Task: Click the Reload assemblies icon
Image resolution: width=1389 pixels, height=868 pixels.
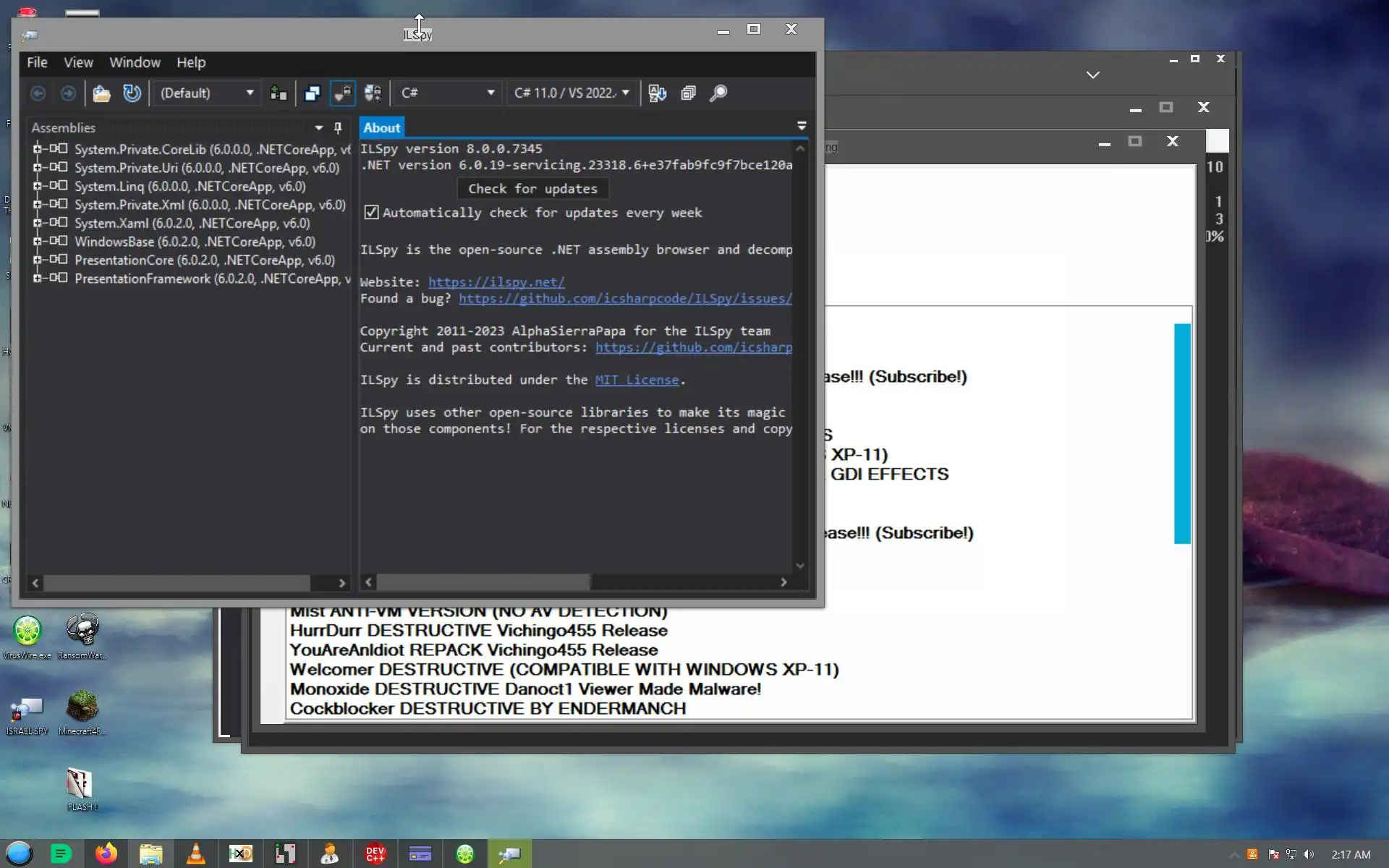Action: (132, 93)
